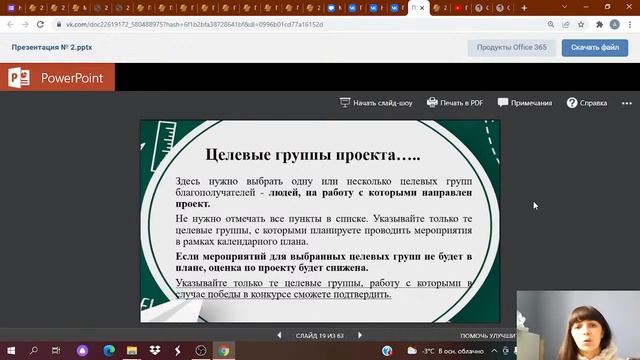The width and height of the screenshot is (640, 360).
Task: Click the file title Презентация № 2.pptx
Action: tap(52, 47)
